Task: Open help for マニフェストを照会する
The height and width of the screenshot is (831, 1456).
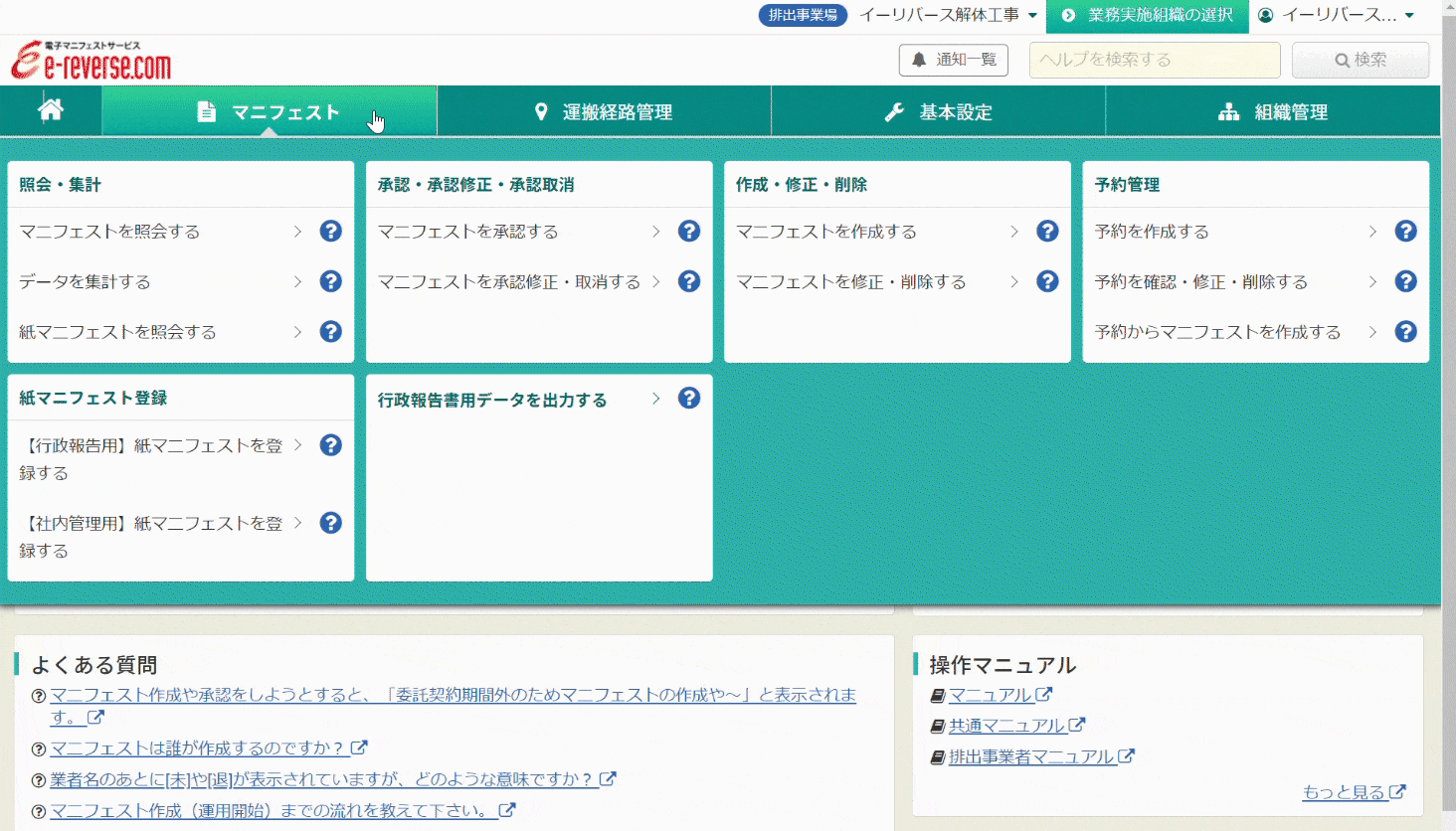Action: click(331, 232)
